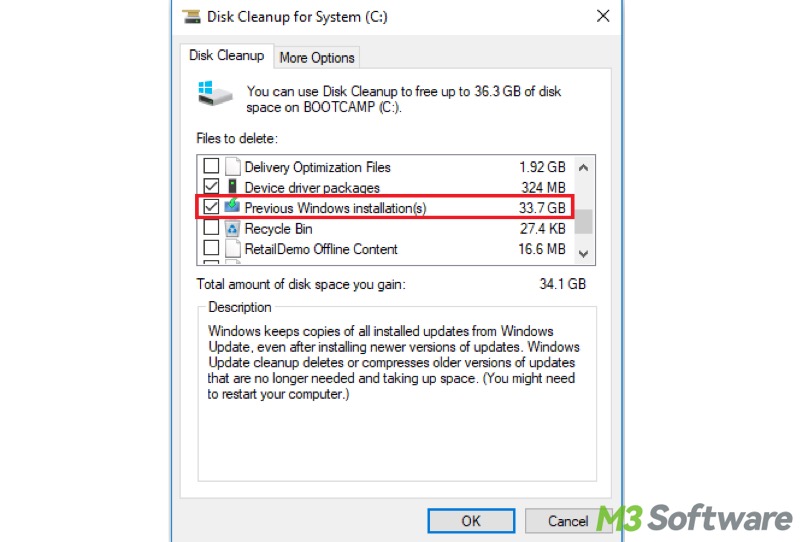Click the 1.92 GB size value
Image resolution: width=800 pixels, height=542 pixels.
542,167
